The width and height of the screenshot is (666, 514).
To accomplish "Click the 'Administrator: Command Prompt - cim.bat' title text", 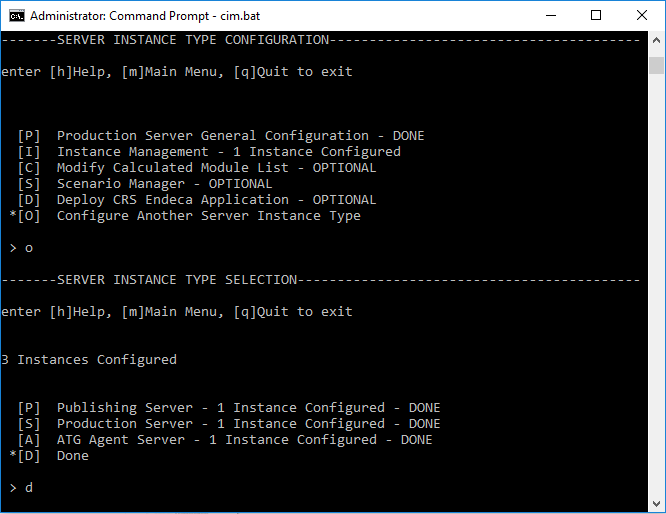I will [x=145, y=16].
